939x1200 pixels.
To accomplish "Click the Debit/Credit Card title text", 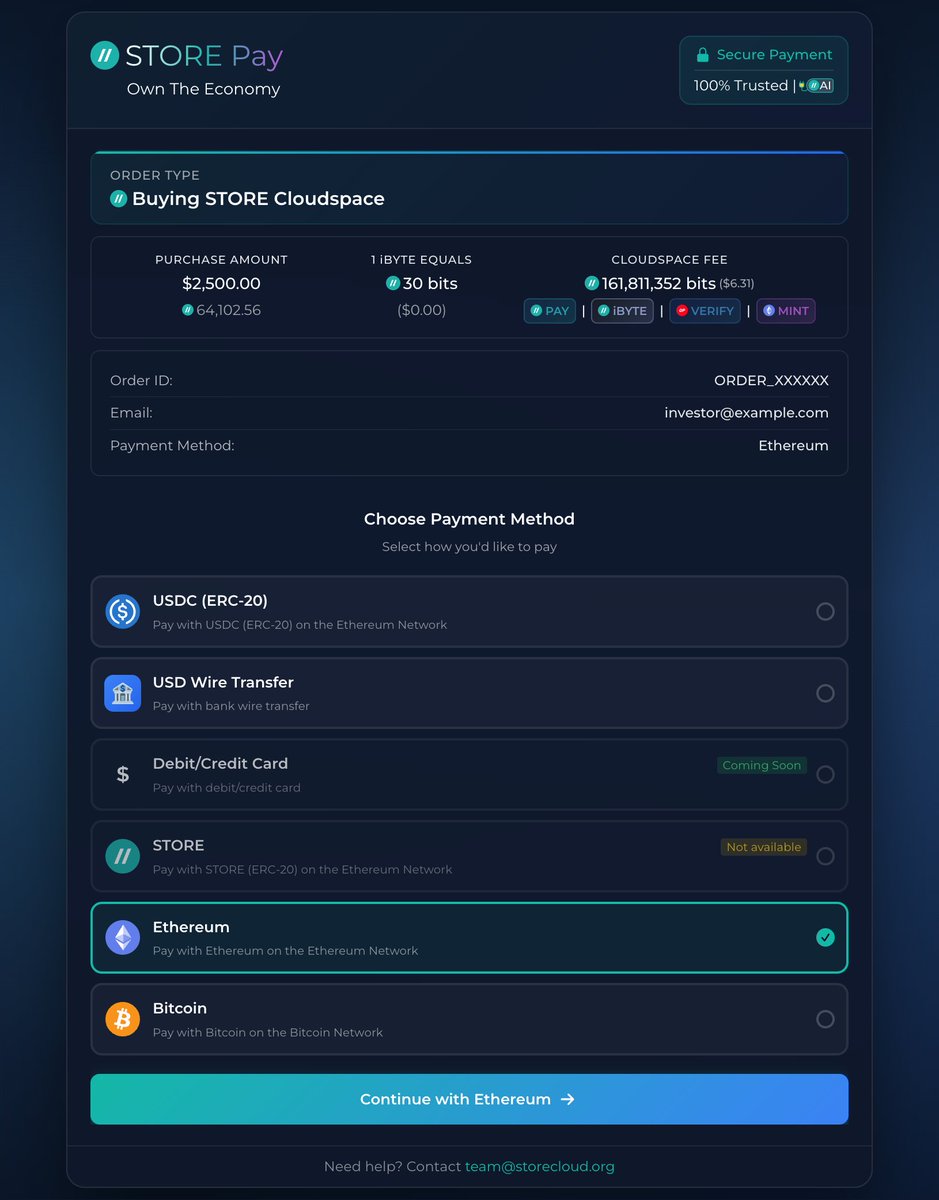I will (220, 764).
